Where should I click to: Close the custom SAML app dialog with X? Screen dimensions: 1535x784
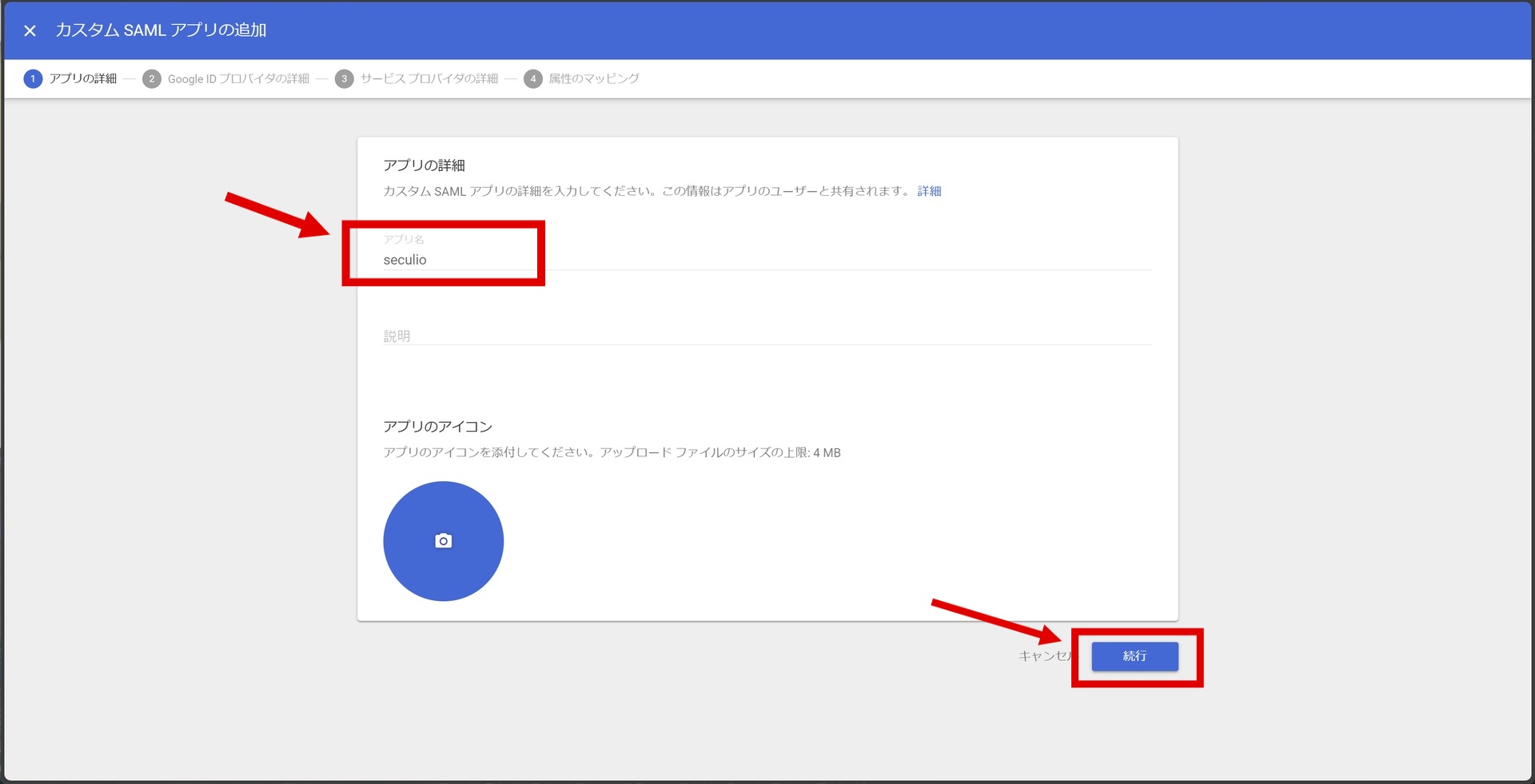[30, 30]
